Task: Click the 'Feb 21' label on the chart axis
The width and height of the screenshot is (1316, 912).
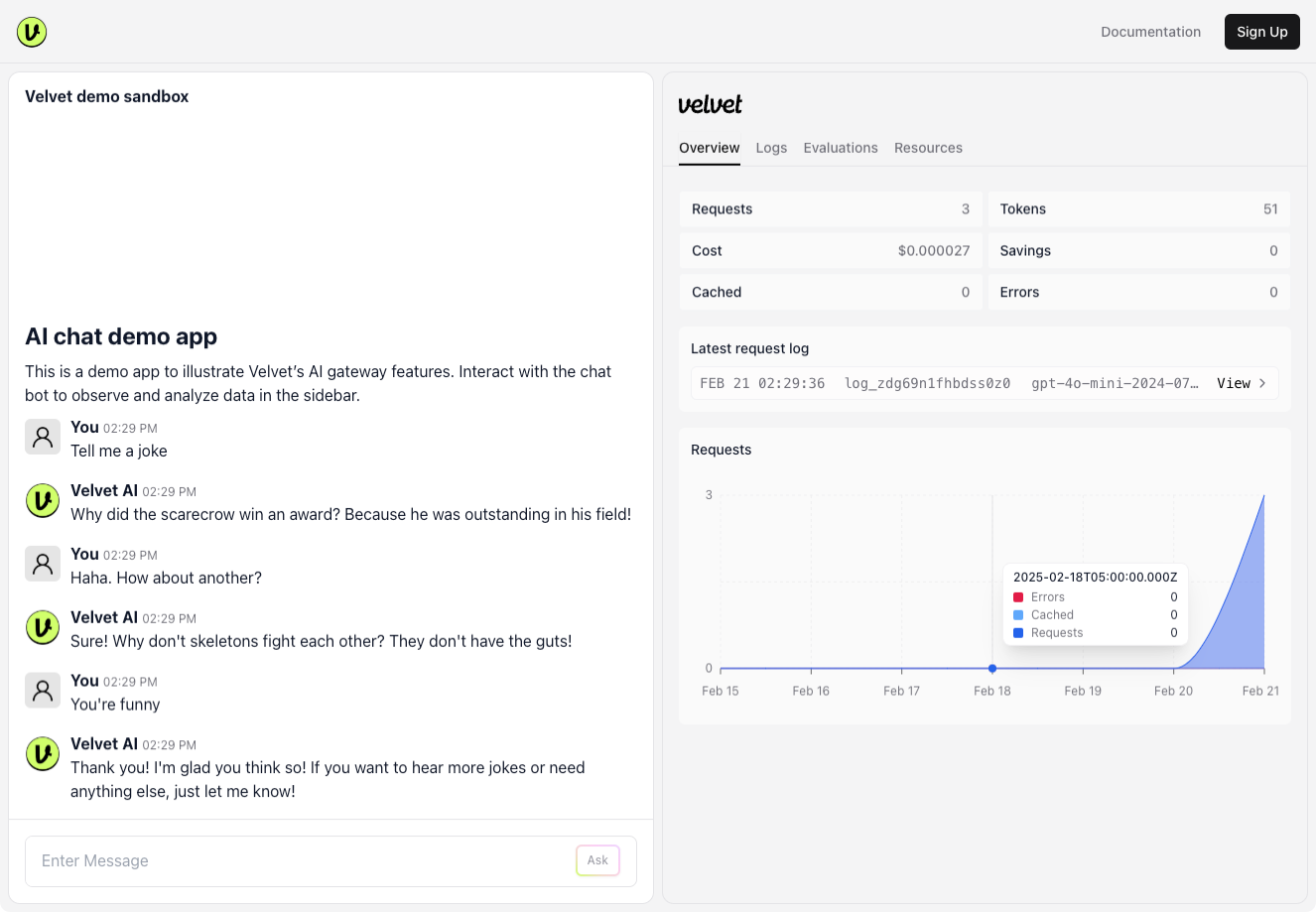Action: coord(1260,691)
